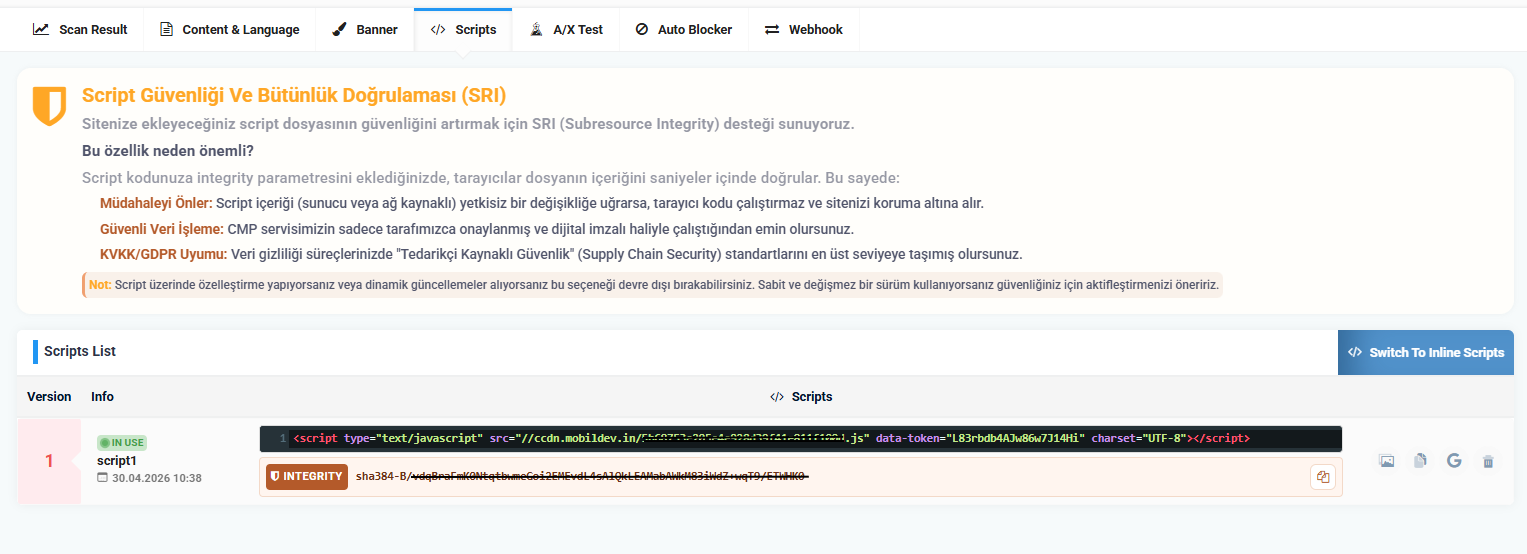The width and height of the screenshot is (1527, 554).
Task: Click the script1 name
Action: point(116,461)
